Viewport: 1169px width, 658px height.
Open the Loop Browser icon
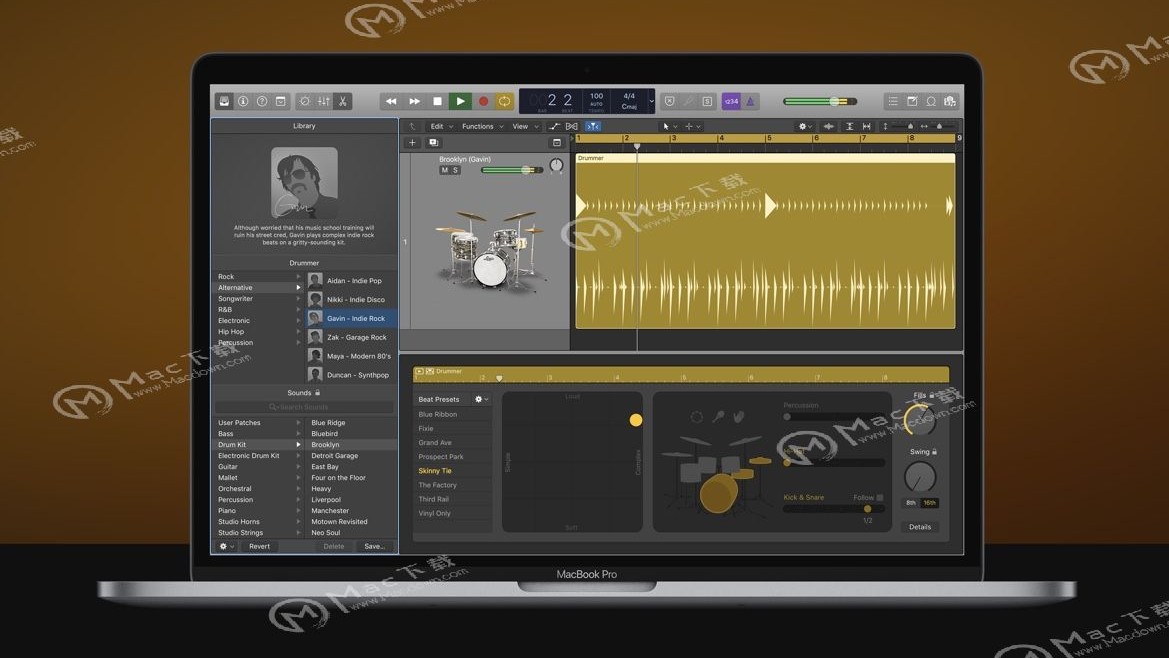click(x=931, y=101)
